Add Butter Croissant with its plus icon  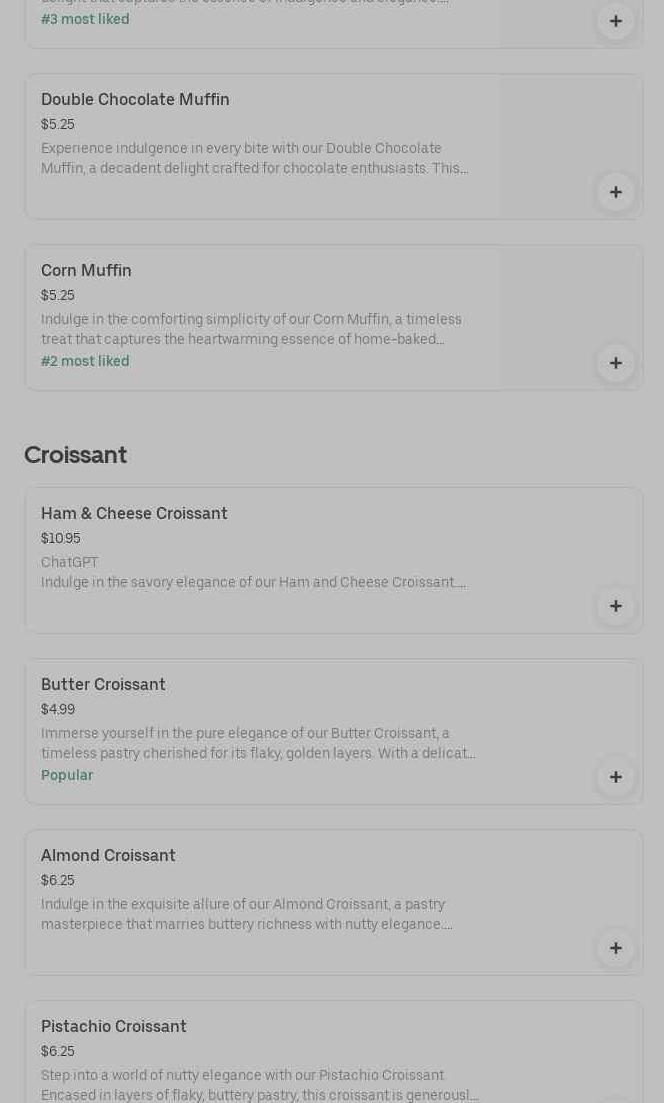[x=616, y=777]
